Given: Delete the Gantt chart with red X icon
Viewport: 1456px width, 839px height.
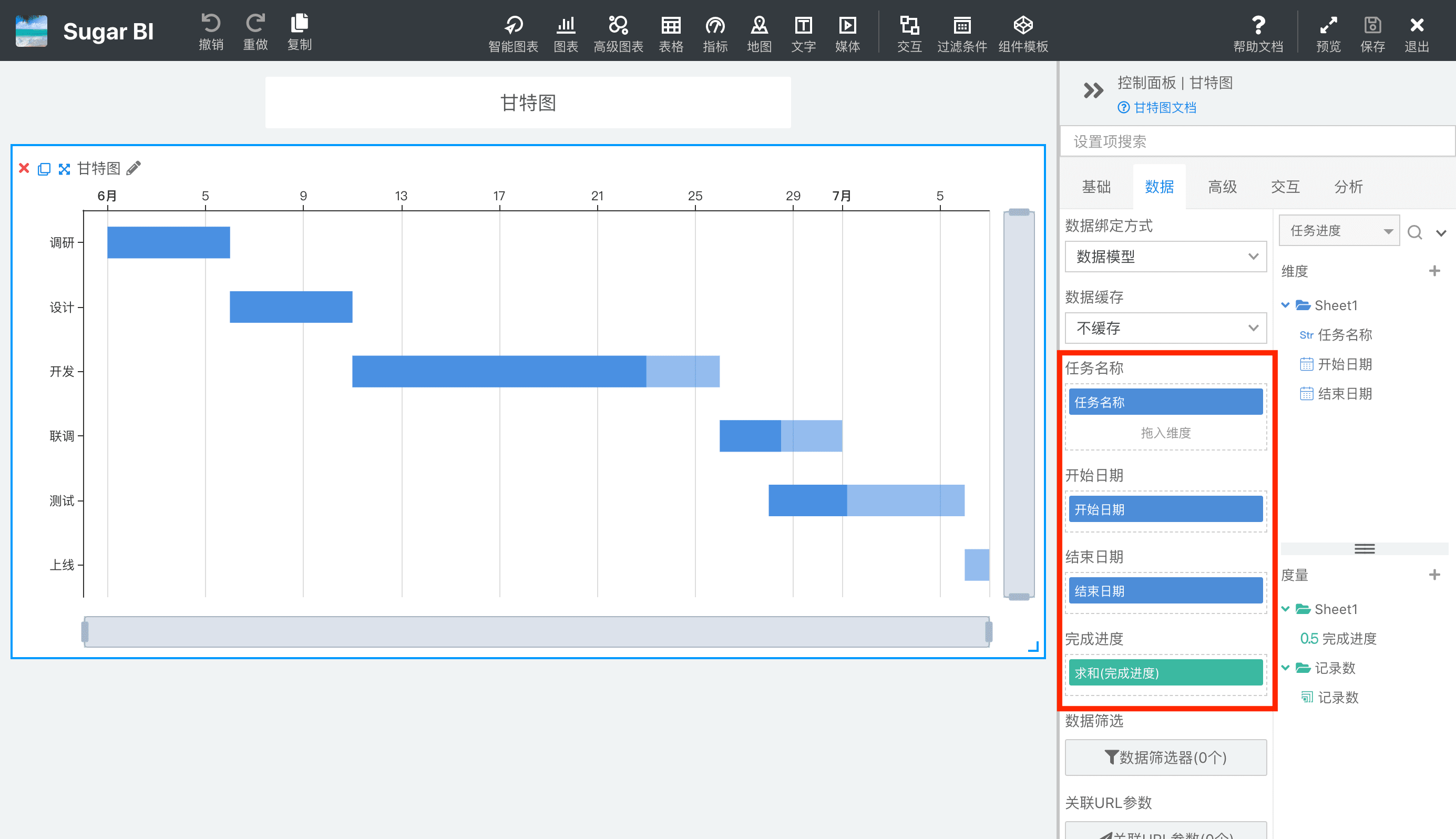Looking at the screenshot, I should click(24, 168).
